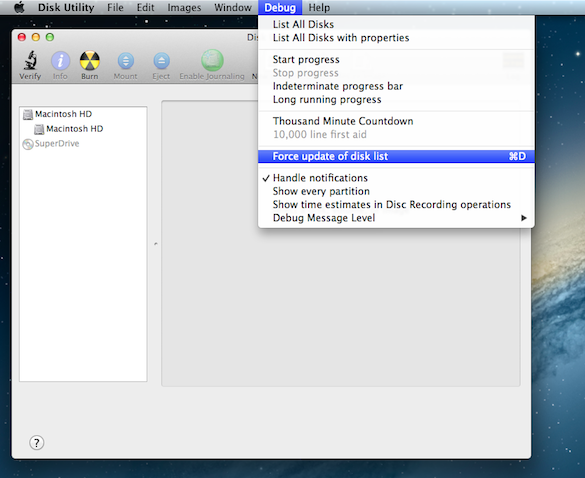Open the Edit menu
This screenshot has width=585, height=478.
point(146,7)
